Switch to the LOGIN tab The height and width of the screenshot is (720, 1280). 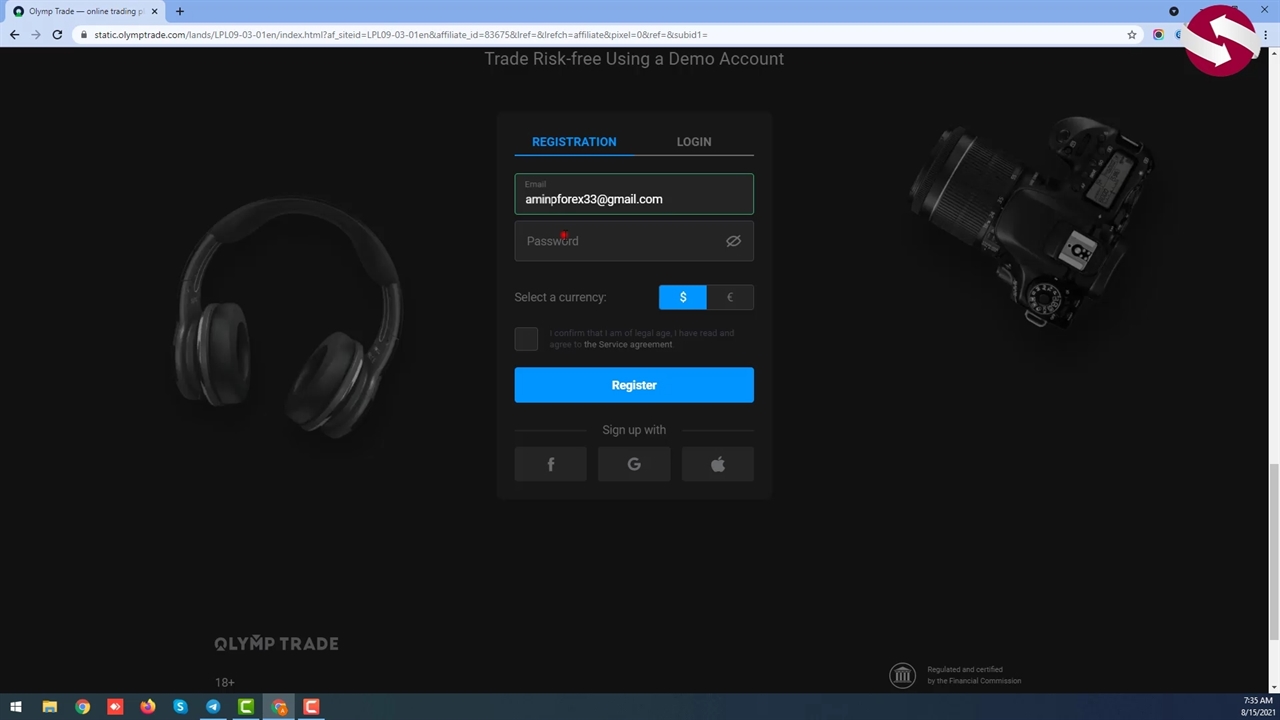pos(694,142)
